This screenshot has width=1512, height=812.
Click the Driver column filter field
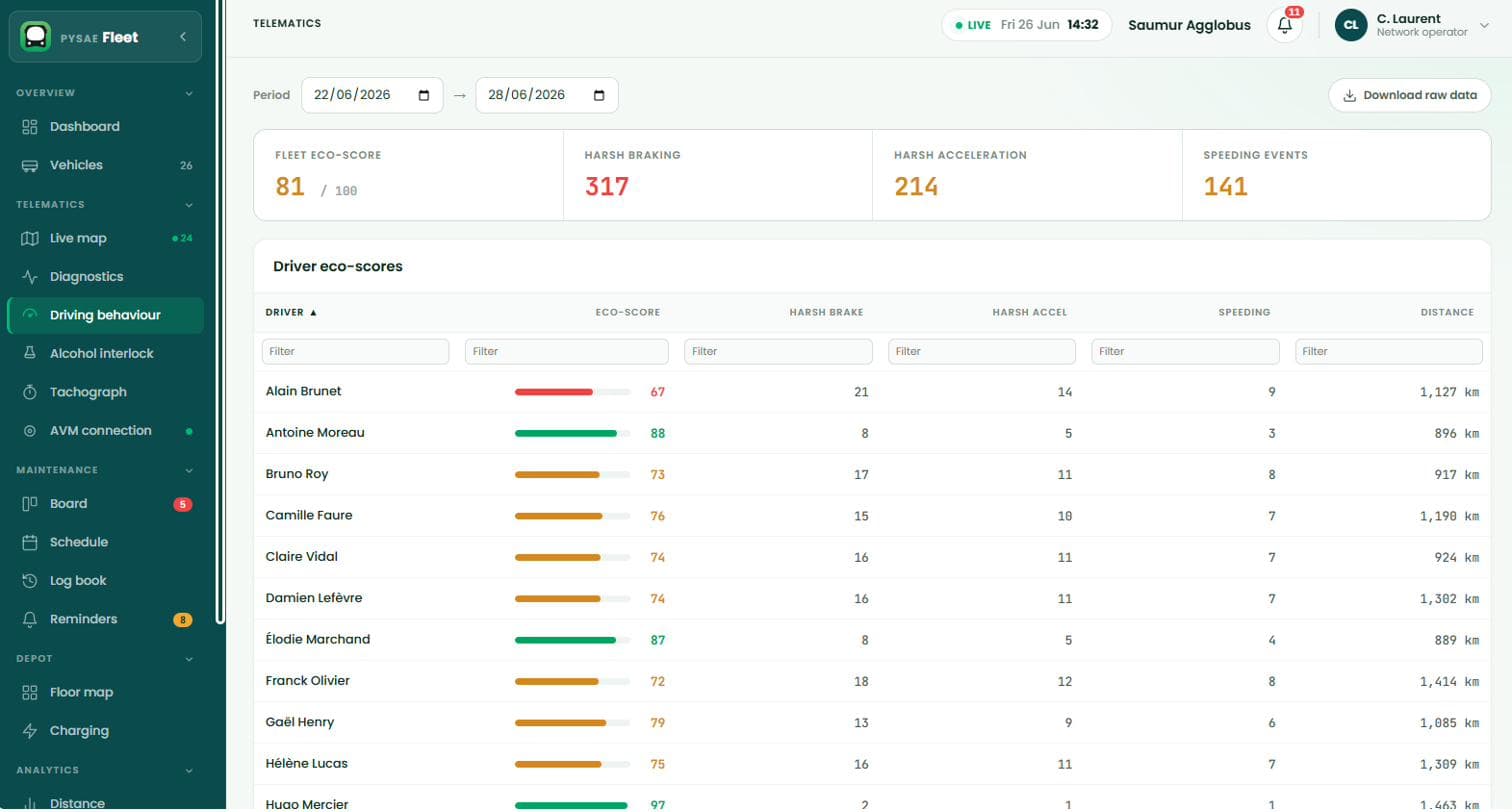click(x=355, y=351)
